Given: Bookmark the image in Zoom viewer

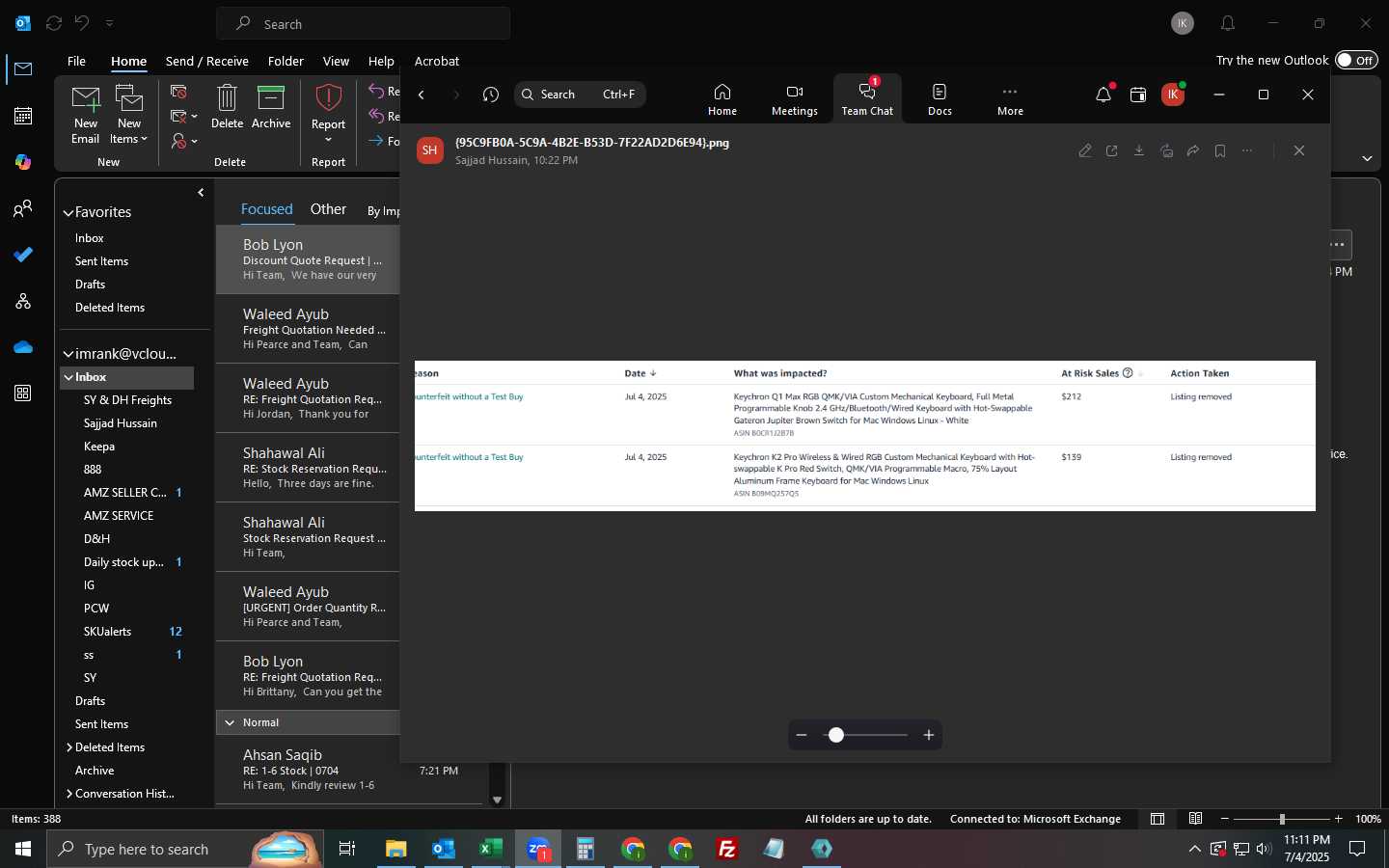Looking at the screenshot, I should 1220,150.
